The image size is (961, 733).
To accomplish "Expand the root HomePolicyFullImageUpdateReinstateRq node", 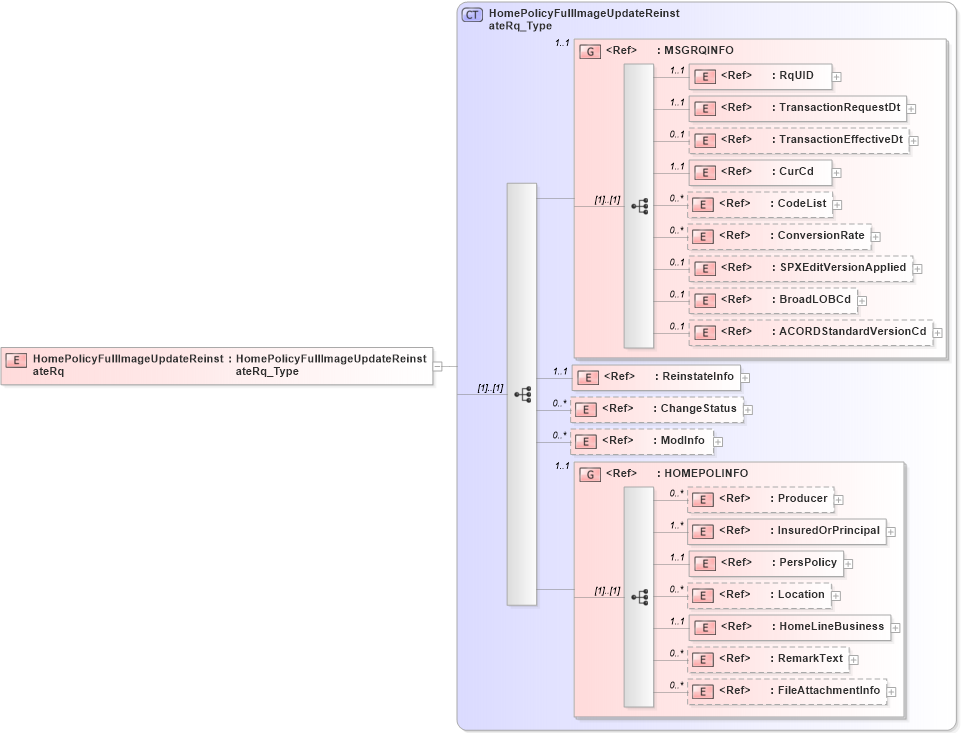I will pos(437,366).
